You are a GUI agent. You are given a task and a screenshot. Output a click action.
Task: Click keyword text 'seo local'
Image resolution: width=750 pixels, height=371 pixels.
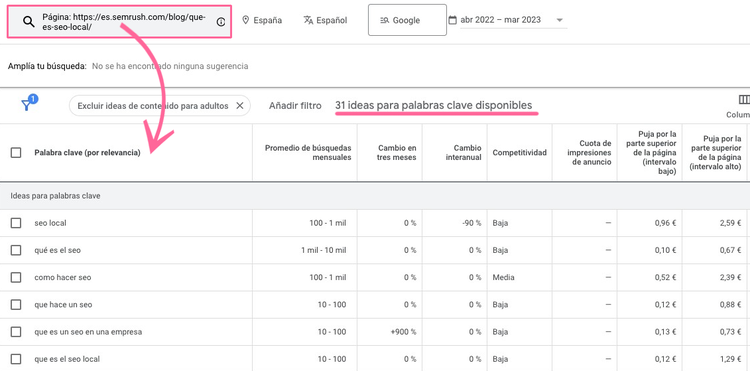50,223
